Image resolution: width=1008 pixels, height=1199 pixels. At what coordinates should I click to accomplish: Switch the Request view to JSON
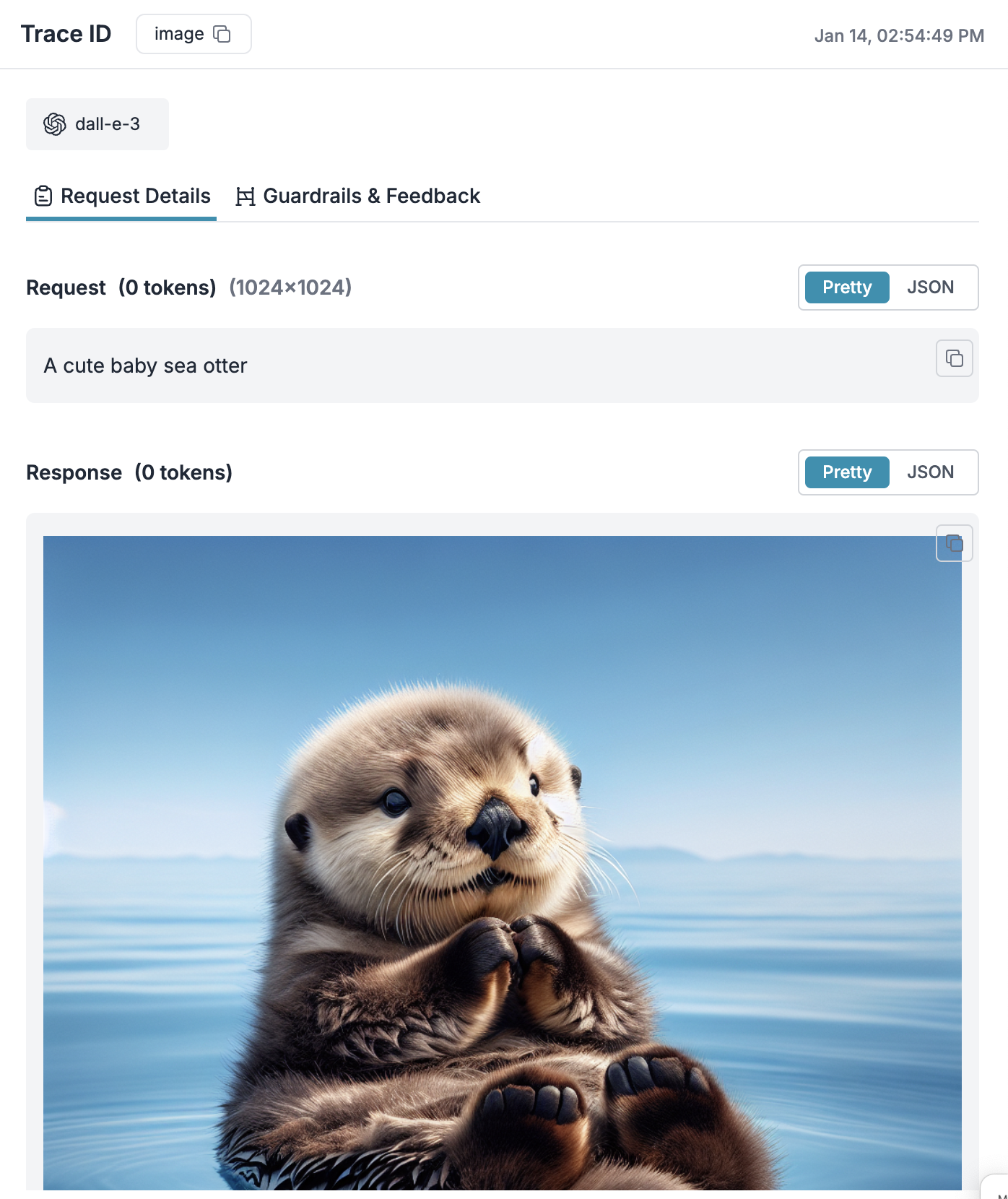[x=930, y=287]
